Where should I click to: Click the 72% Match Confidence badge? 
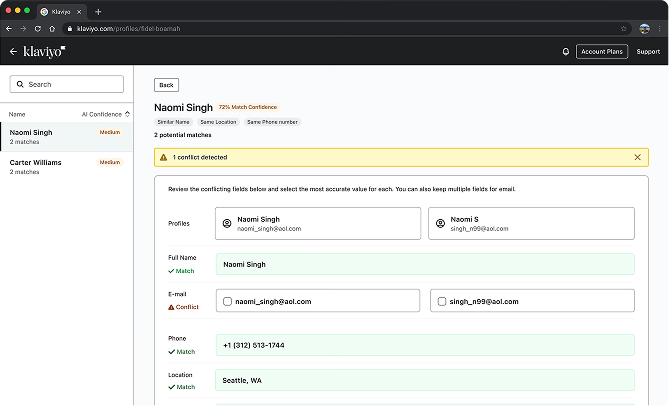point(248,107)
